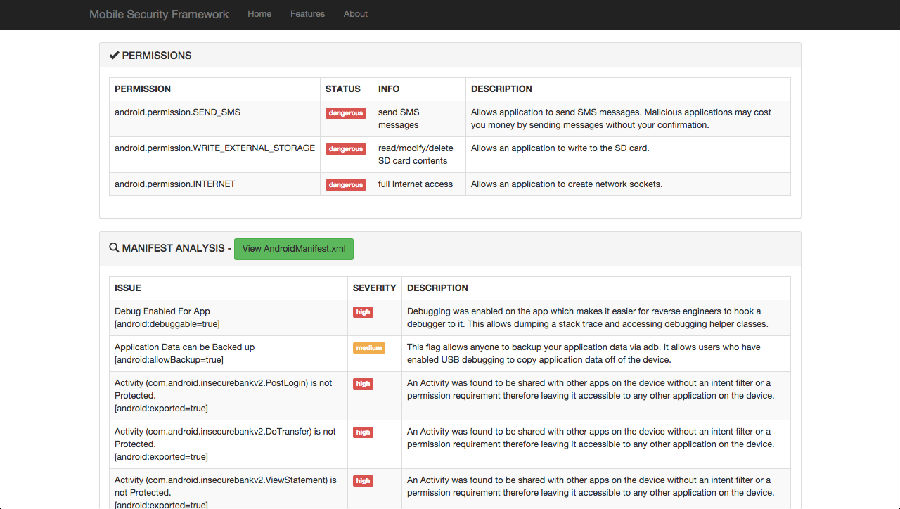Go to the Home menu item
The height and width of the screenshot is (509, 900).
[259, 14]
